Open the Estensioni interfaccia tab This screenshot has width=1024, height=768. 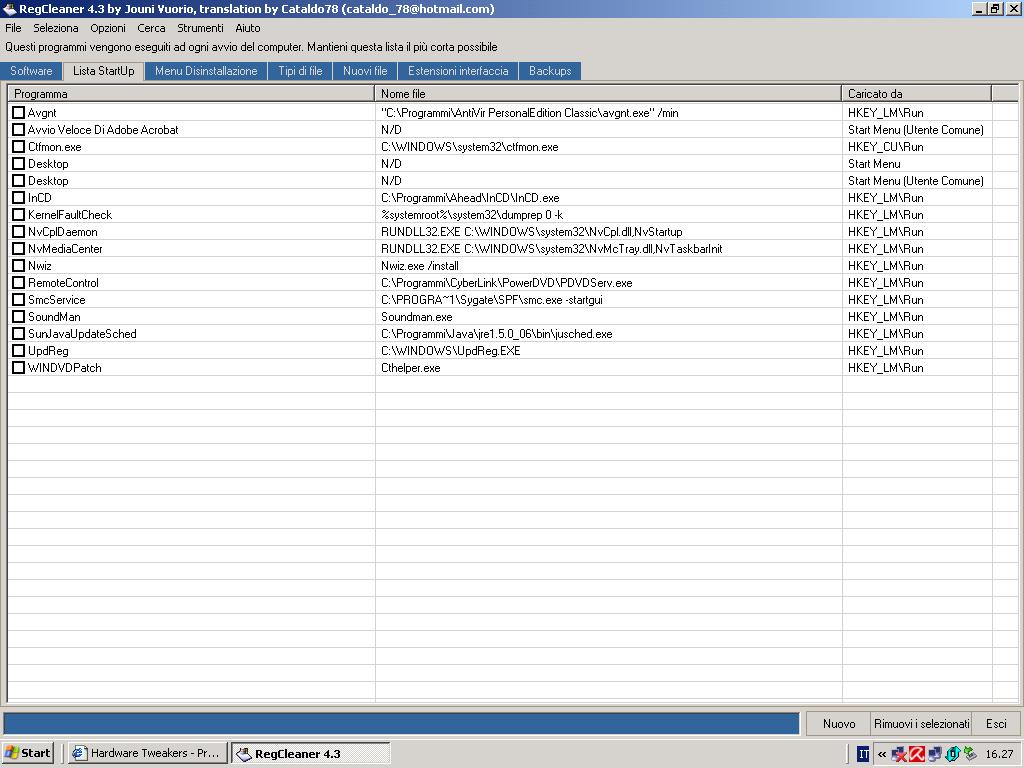click(x=458, y=71)
